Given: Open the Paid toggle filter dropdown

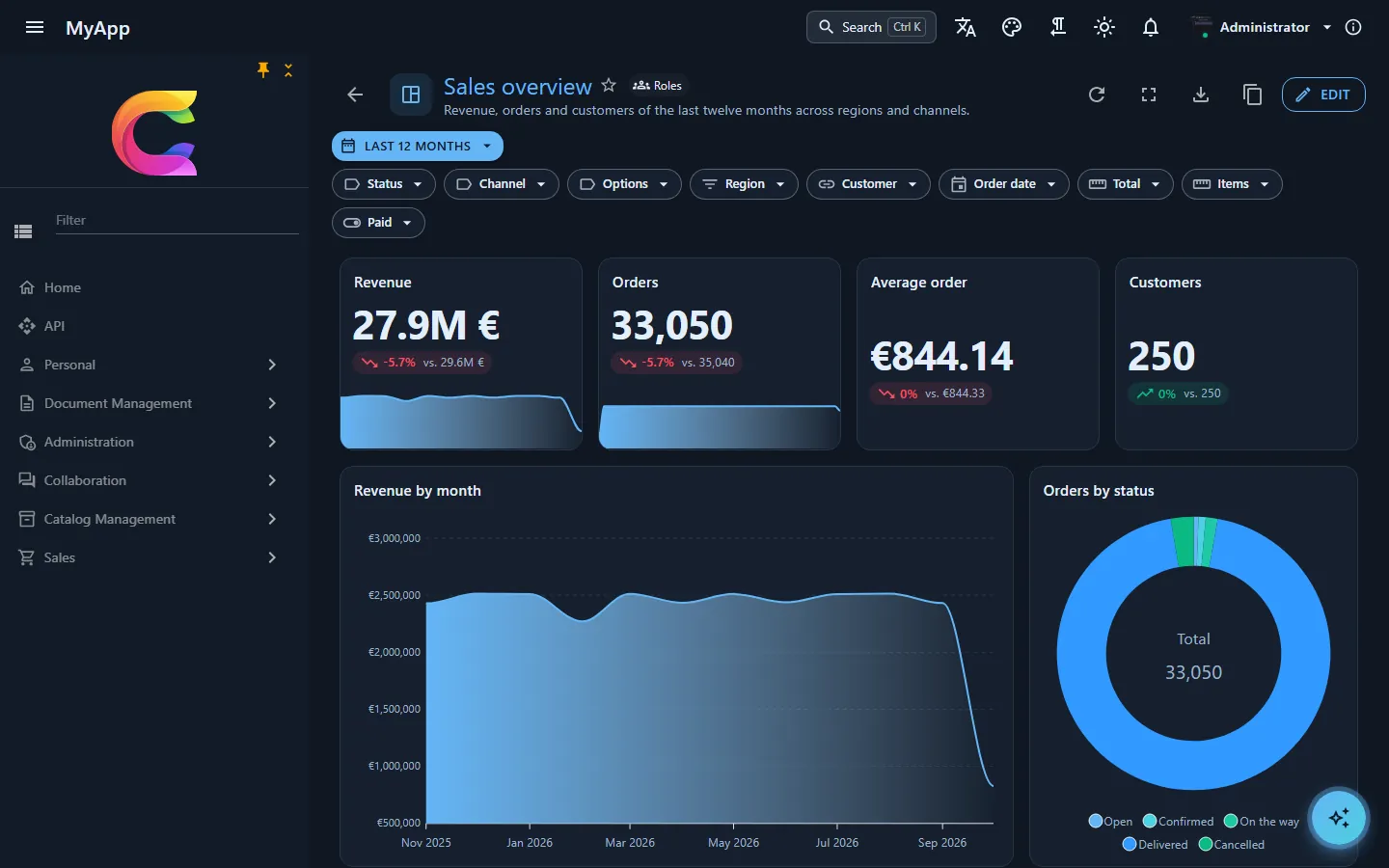Looking at the screenshot, I should click(x=378, y=223).
